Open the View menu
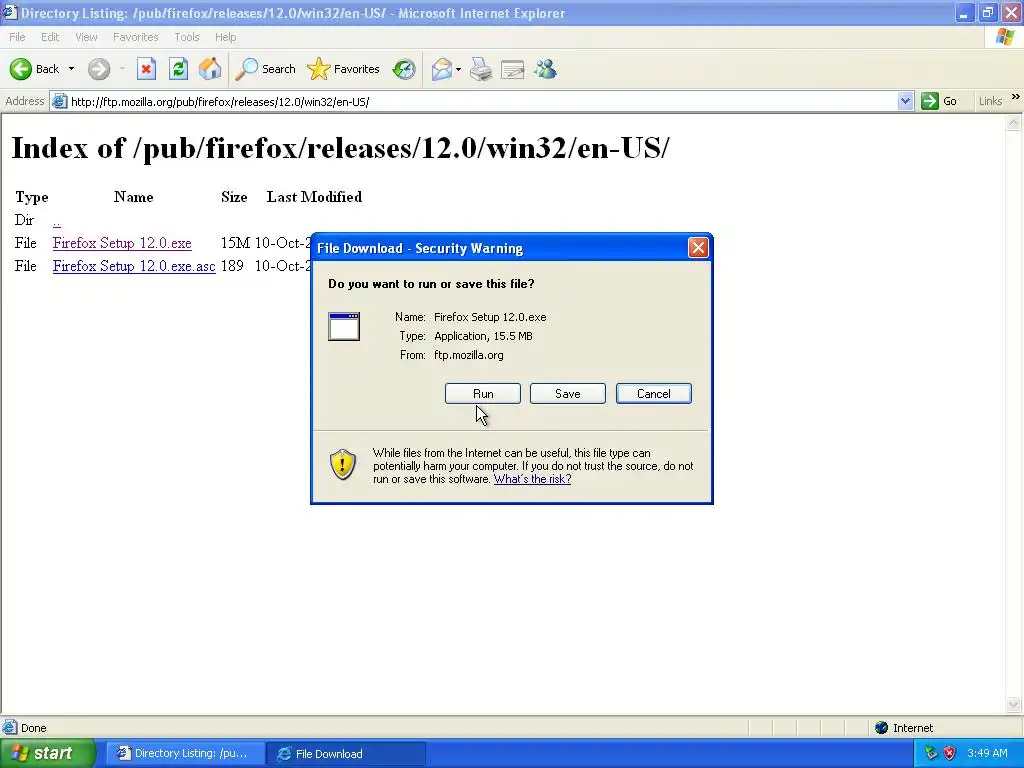The image size is (1024, 768). [86, 37]
